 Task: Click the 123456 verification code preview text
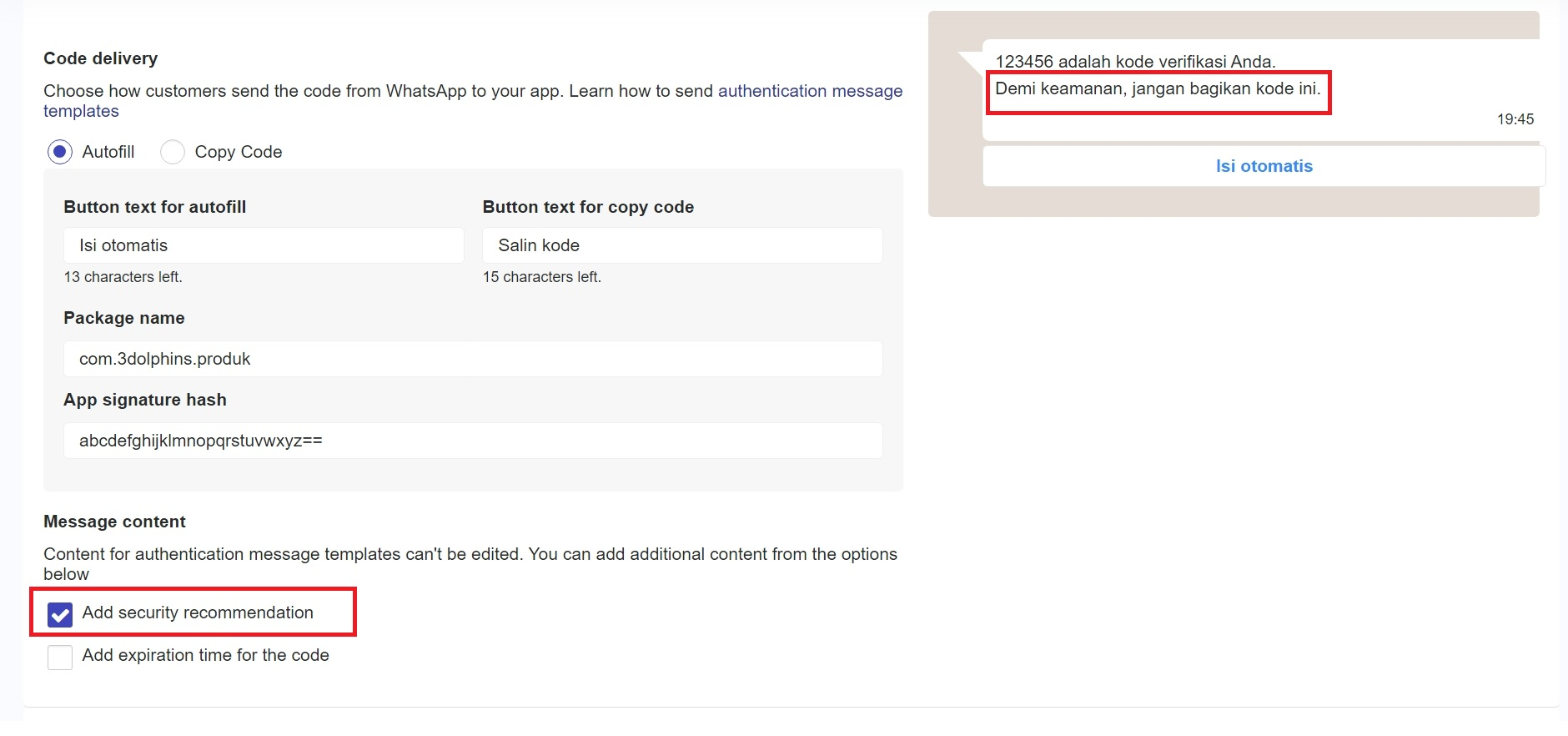pos(1134,62)
